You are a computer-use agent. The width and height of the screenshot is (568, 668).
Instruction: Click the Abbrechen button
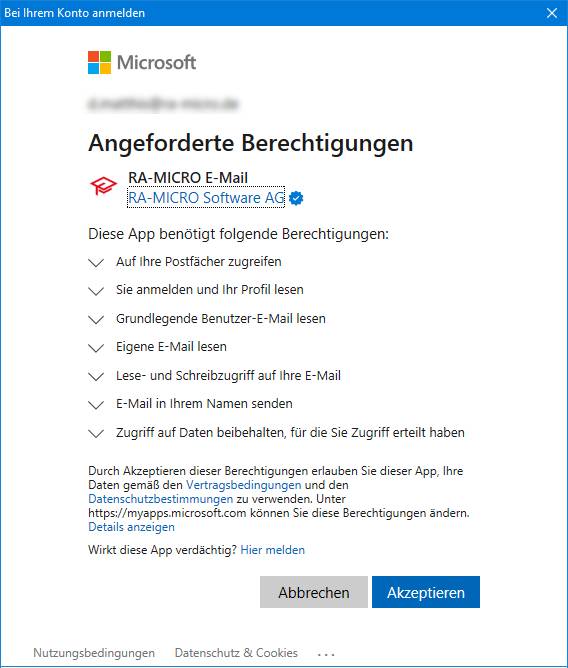(x=314, y=592)
